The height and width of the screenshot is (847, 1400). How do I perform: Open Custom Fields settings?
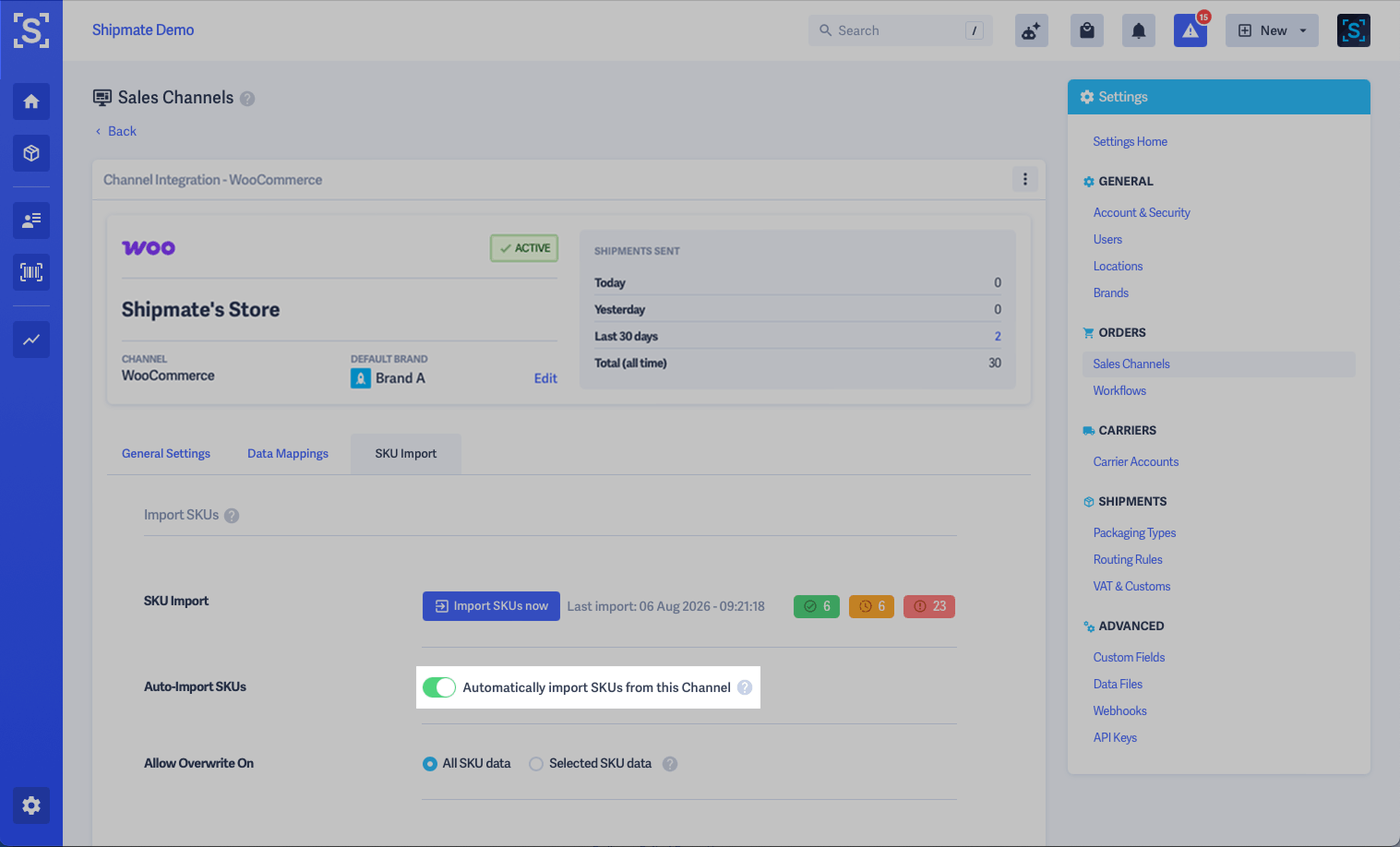pyautogui.click(x=1129, y=657)
